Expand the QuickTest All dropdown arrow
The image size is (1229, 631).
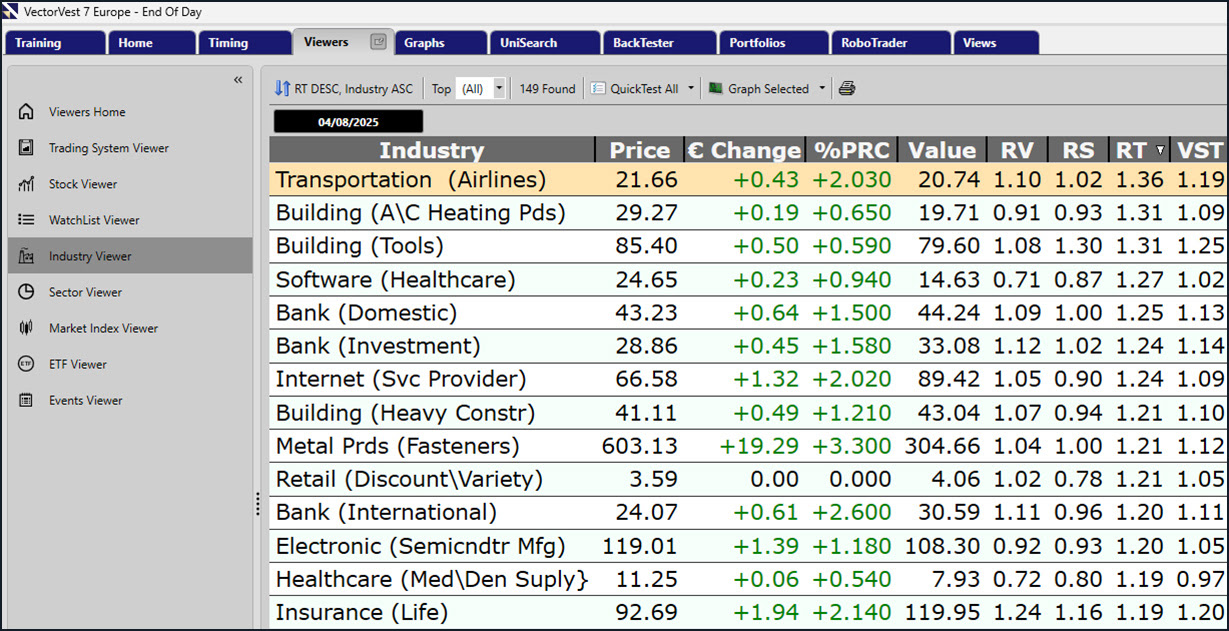click(x=690, y=88)
